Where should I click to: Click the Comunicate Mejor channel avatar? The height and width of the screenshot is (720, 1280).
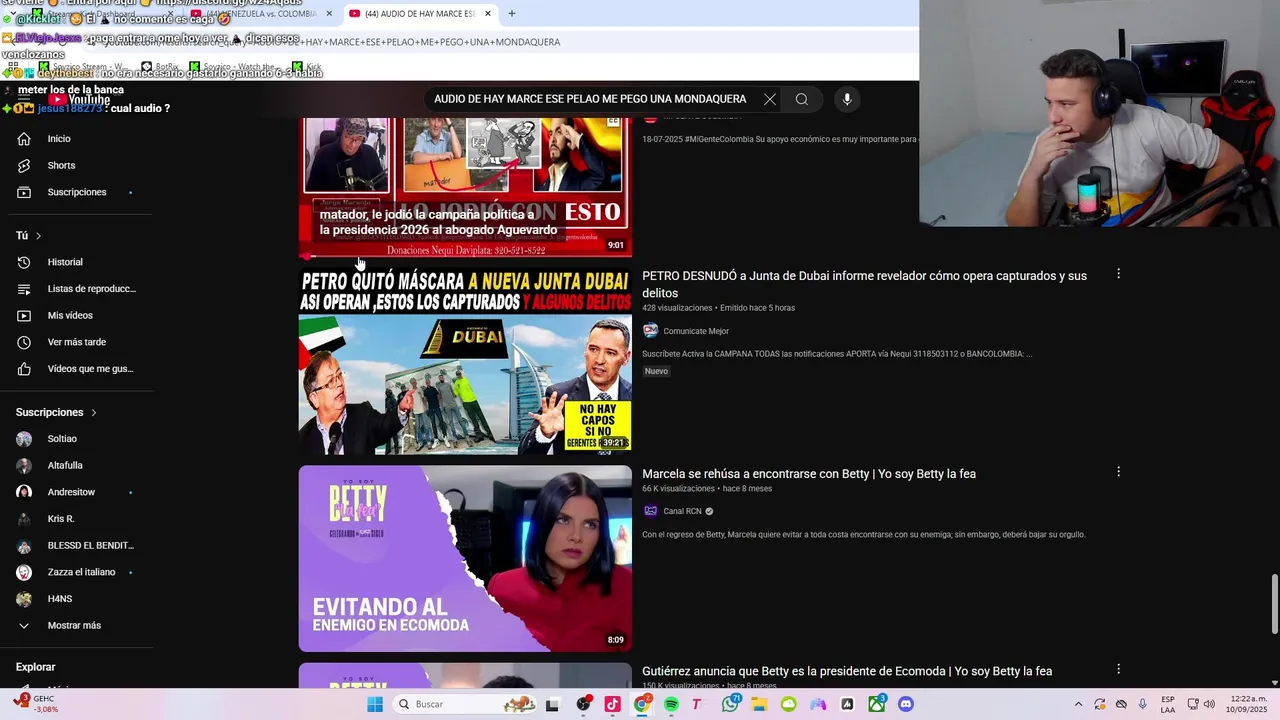[x=650, y=331]
